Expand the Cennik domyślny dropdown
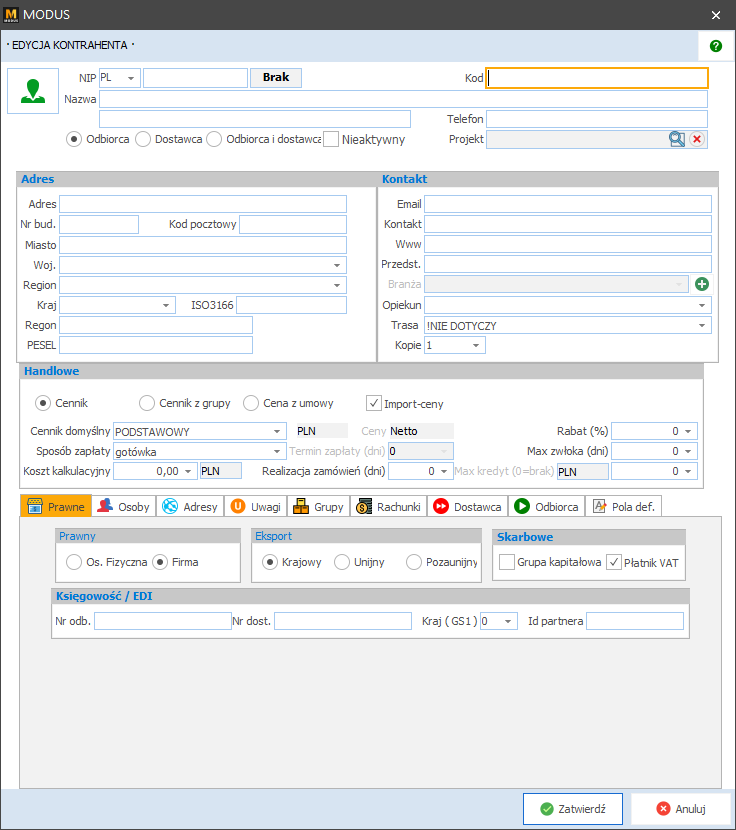Image resolution: width=736 pixels, height=830 pixels. click(278, 432)
